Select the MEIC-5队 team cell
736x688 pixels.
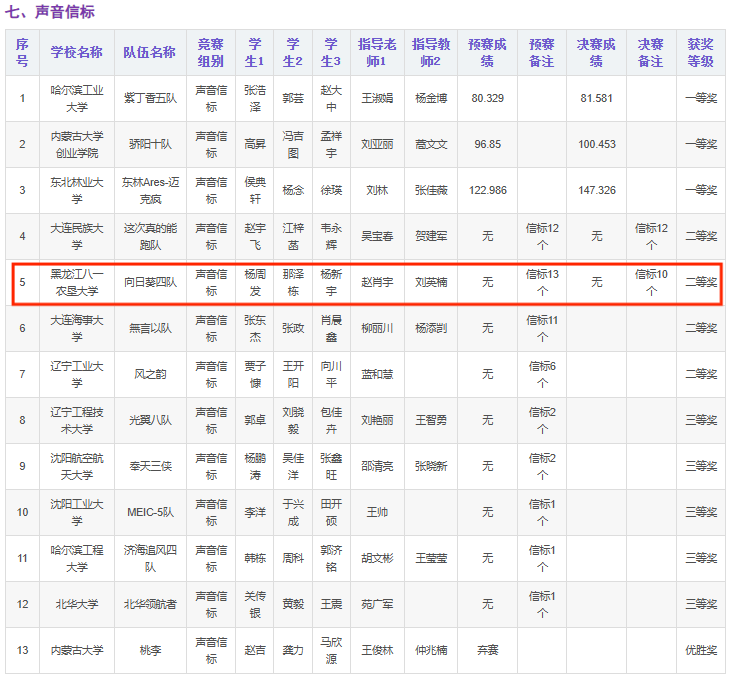pos(150,512)
